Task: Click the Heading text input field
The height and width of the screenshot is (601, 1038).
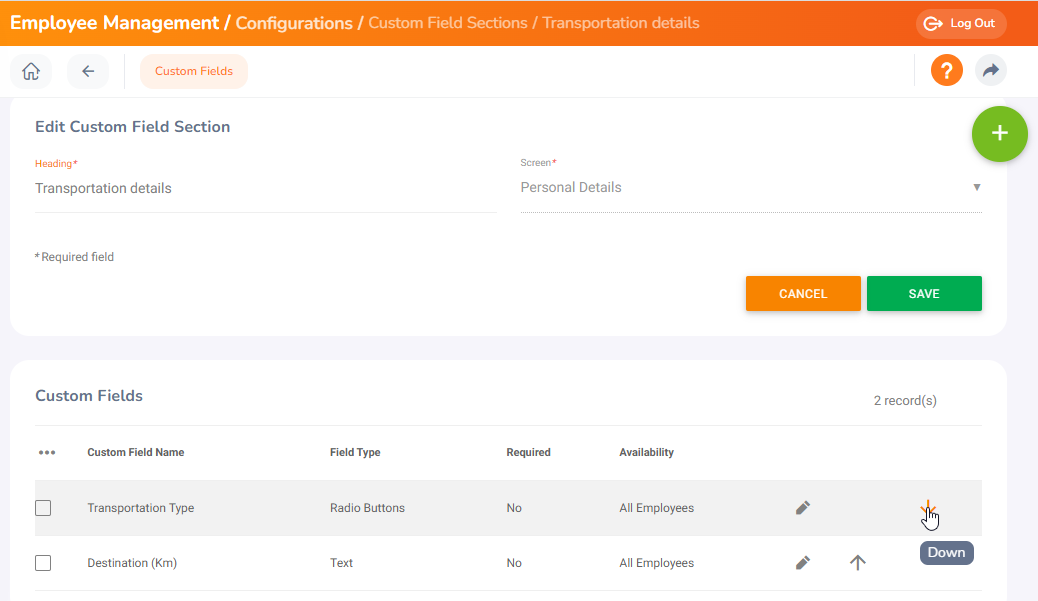Action: tap(265, 189)
